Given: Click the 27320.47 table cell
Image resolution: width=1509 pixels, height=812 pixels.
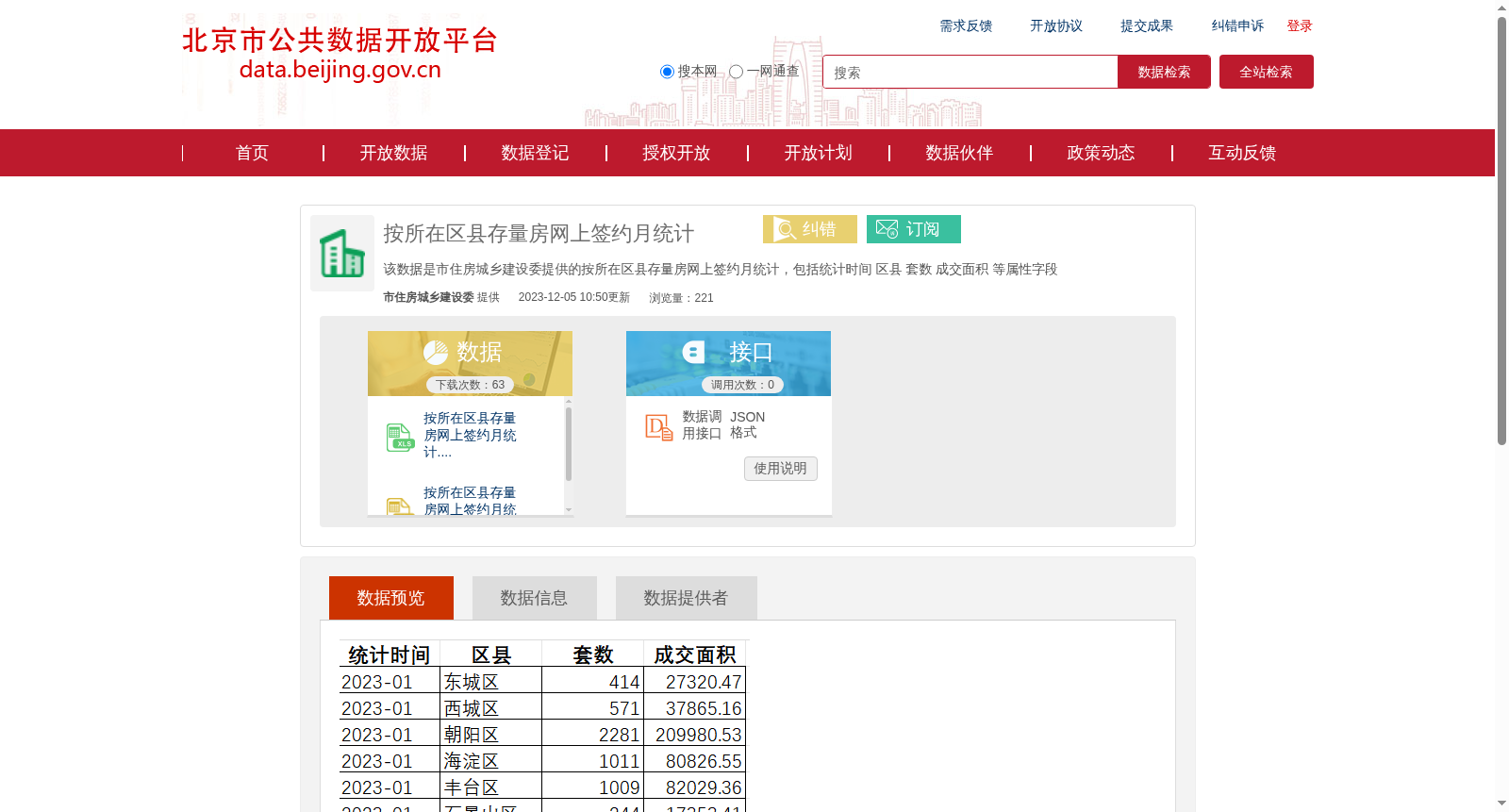Looking at the screenshot, I should click(695, 681).
